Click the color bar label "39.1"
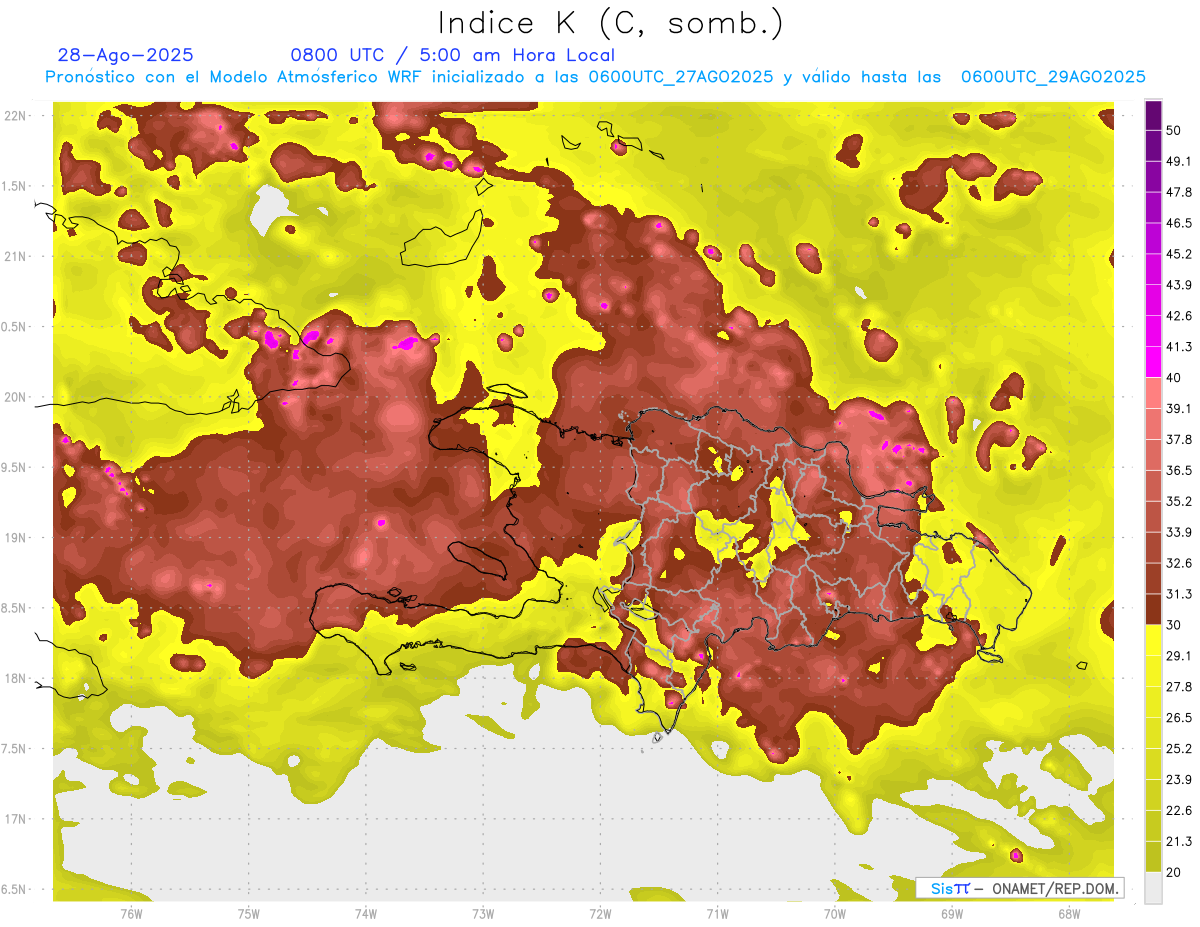Image resolution: width=1200 pixels, height=927 pixels. (x=1179, y=408)
